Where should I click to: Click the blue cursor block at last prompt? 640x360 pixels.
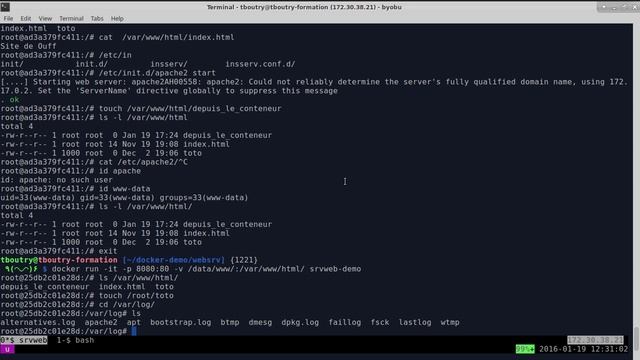(134, 331)
